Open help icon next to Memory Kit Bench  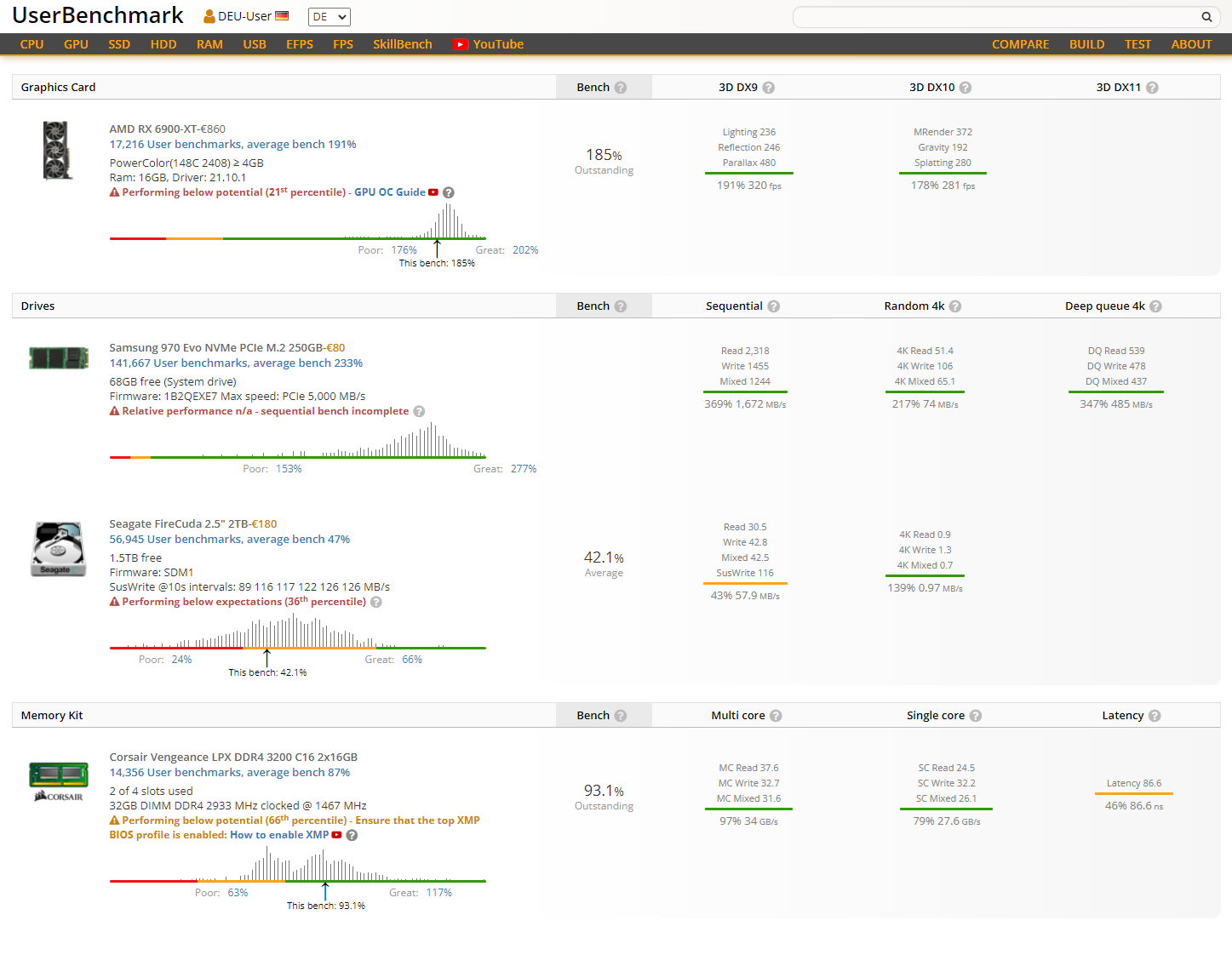[x=621, y=716]
